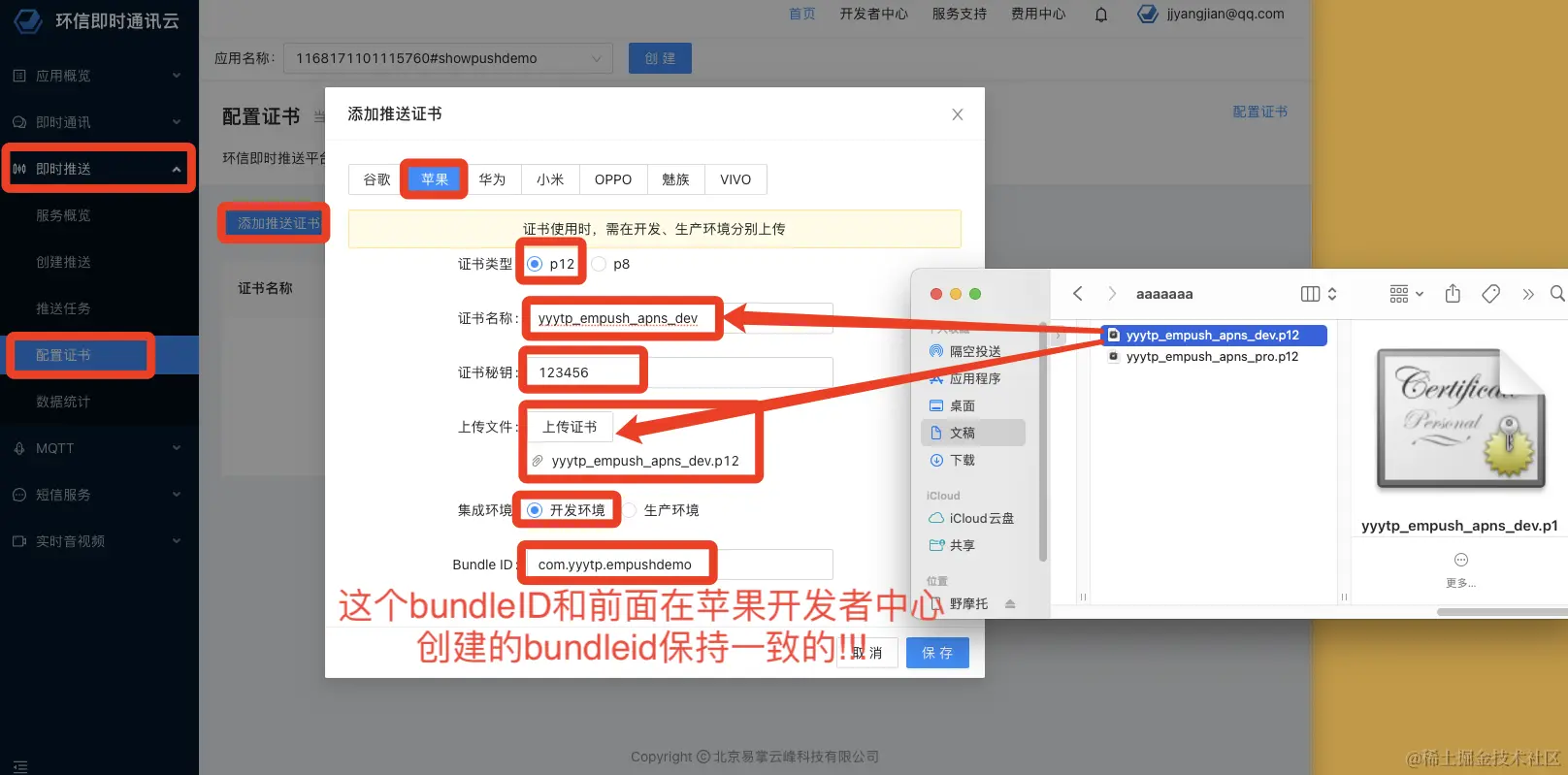Click the Finder share icon
This screenshot has width=1568, height=775.
[1453, 293]
